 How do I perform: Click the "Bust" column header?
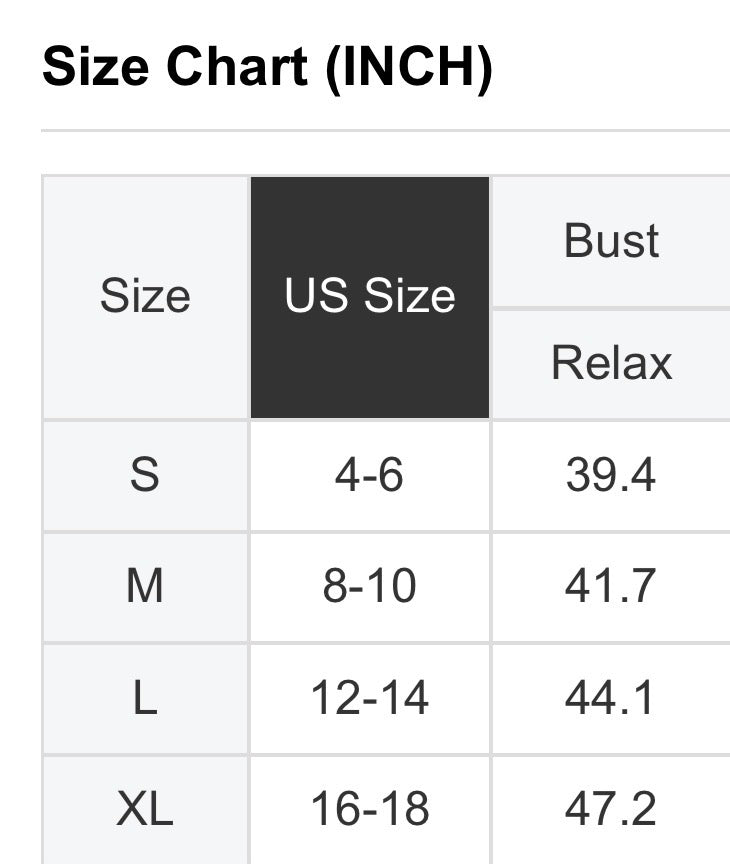611,241
